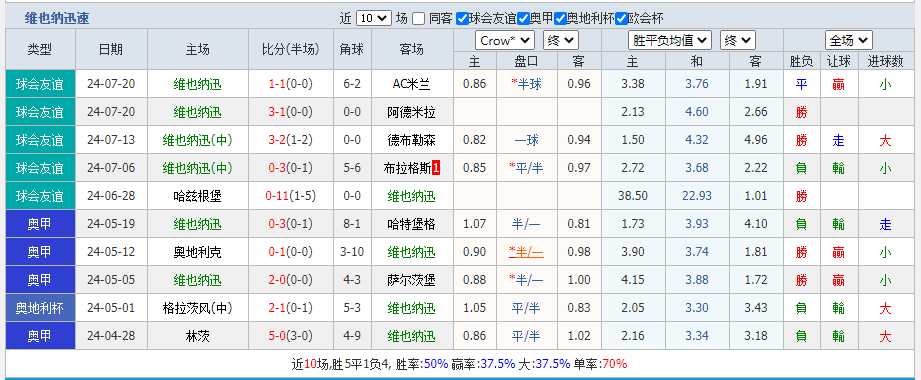Screen dimensions: 921x380
Task: Click the 3-2(1-2) score against 德布勒森
Action: click(290, 140)
